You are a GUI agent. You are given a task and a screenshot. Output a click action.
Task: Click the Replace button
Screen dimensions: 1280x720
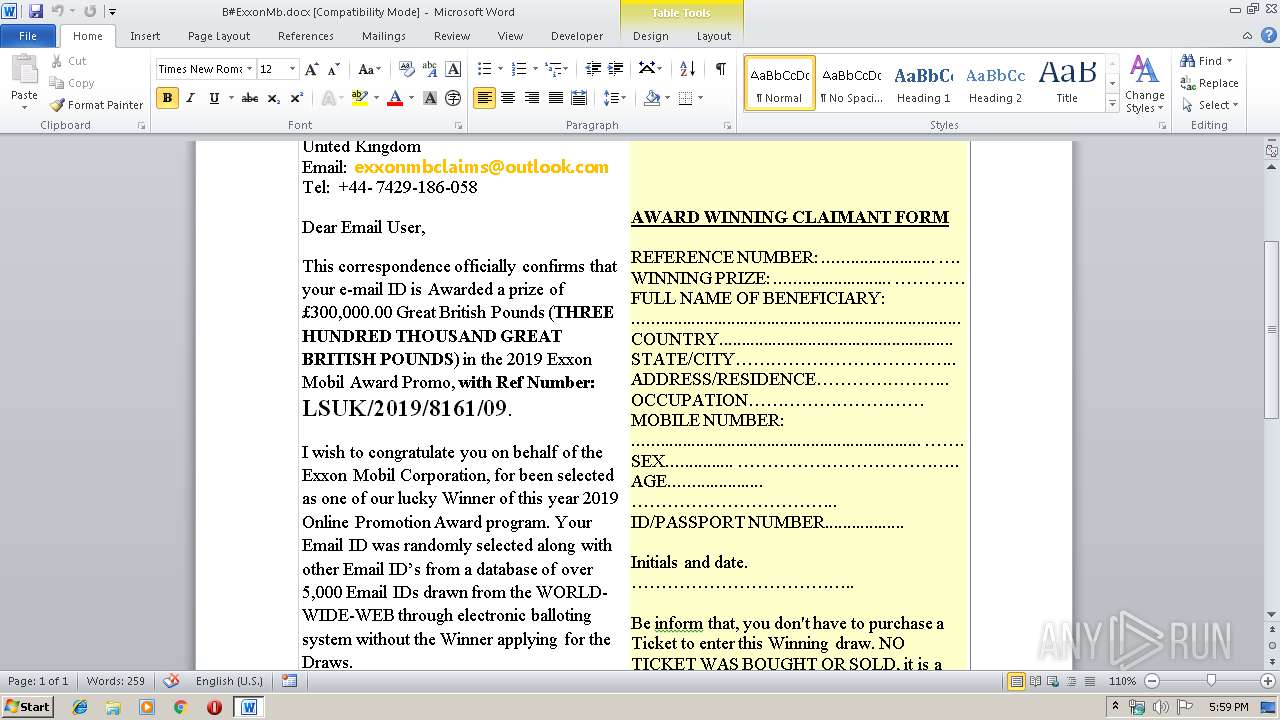pos(1209,83)
